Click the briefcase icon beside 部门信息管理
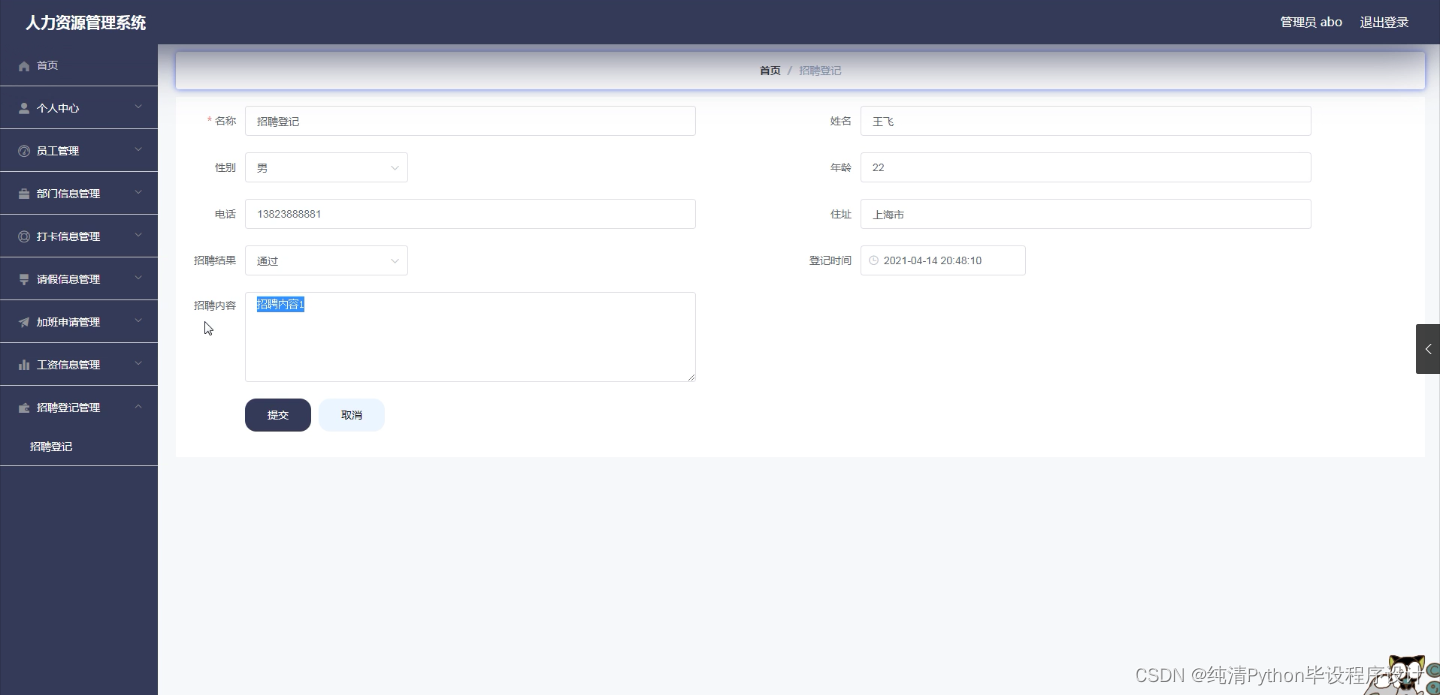Viewport: 1440px width, 695px height. [24, 194]
